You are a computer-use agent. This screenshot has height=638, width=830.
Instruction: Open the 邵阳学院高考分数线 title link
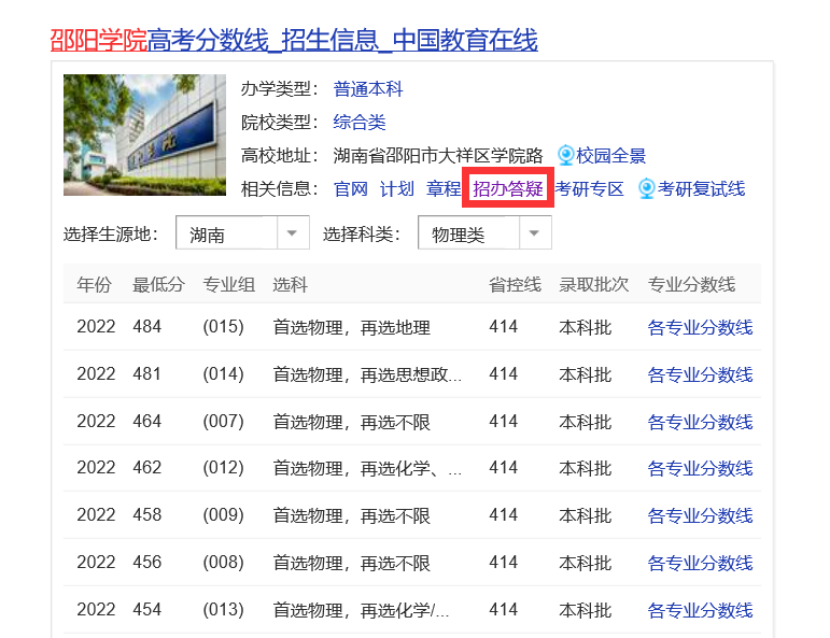[294, 40]
